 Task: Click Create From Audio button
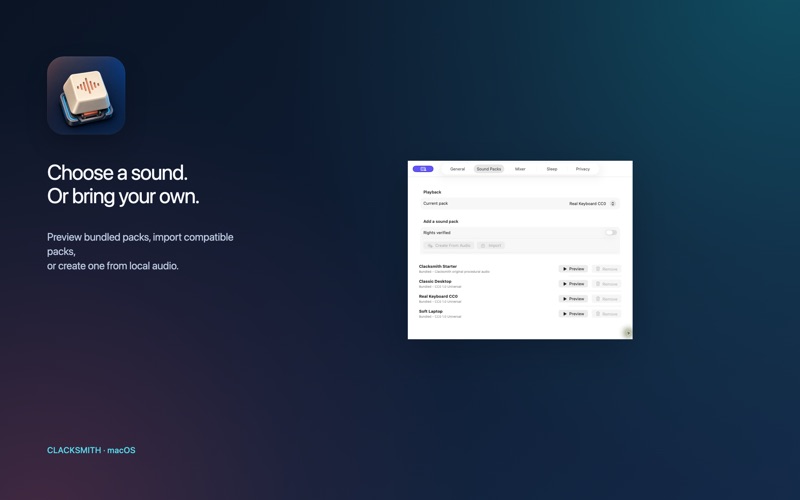click(x=449, y=245)
